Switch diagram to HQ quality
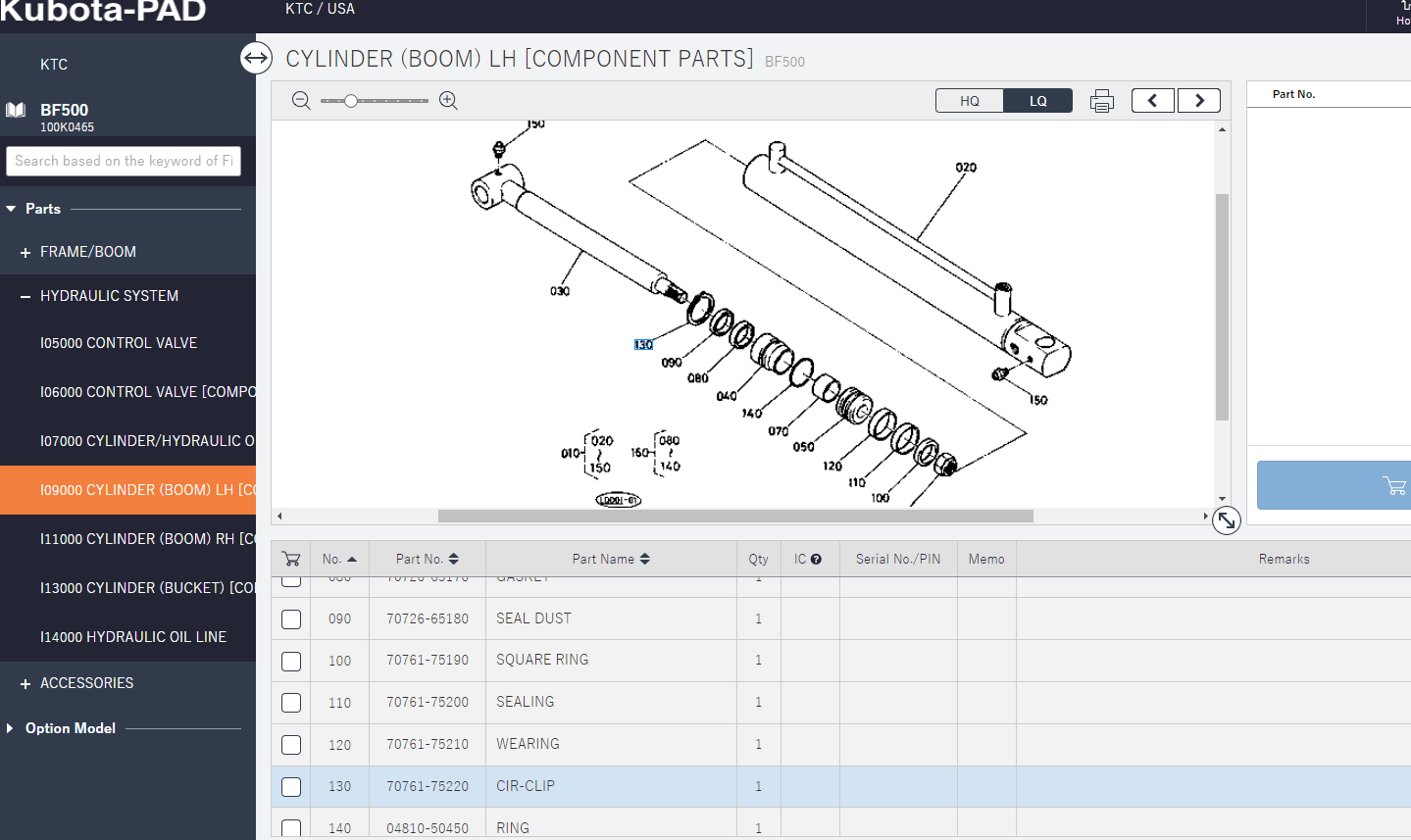The height and width of the screenshot is (840, 1411). click(x=970, y=101)
